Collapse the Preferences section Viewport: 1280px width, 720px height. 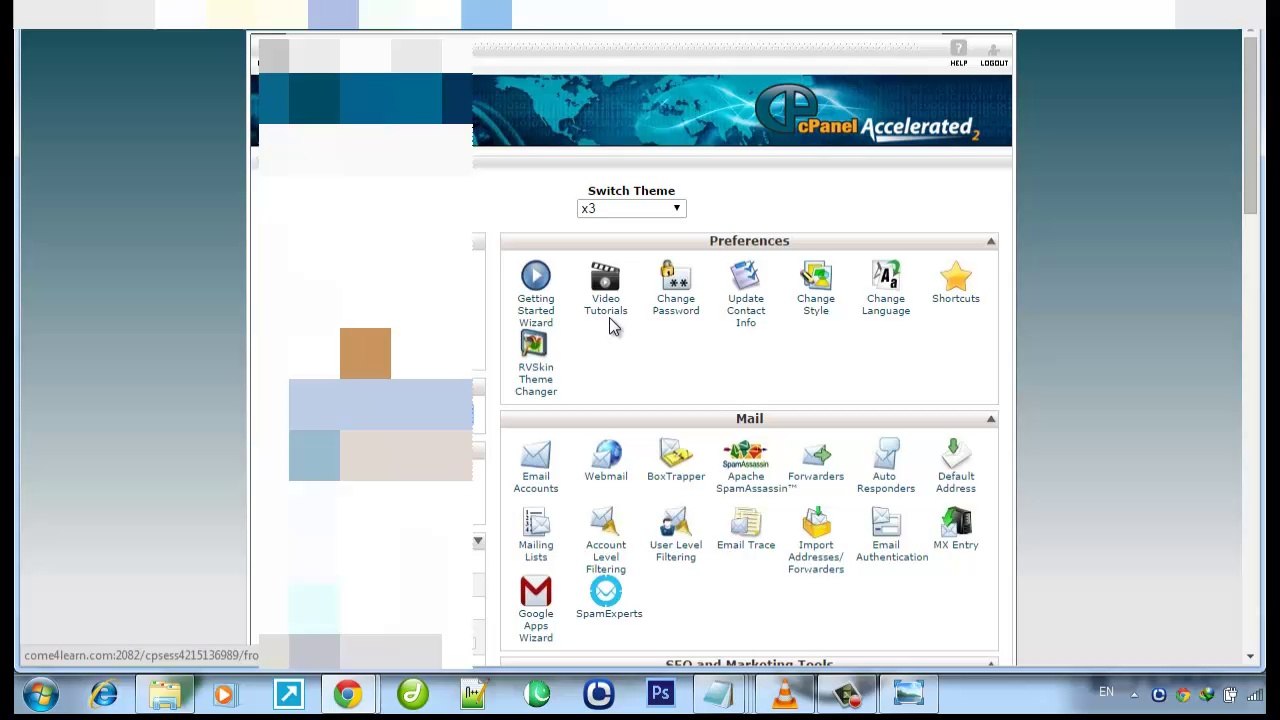tap(990, 241)
